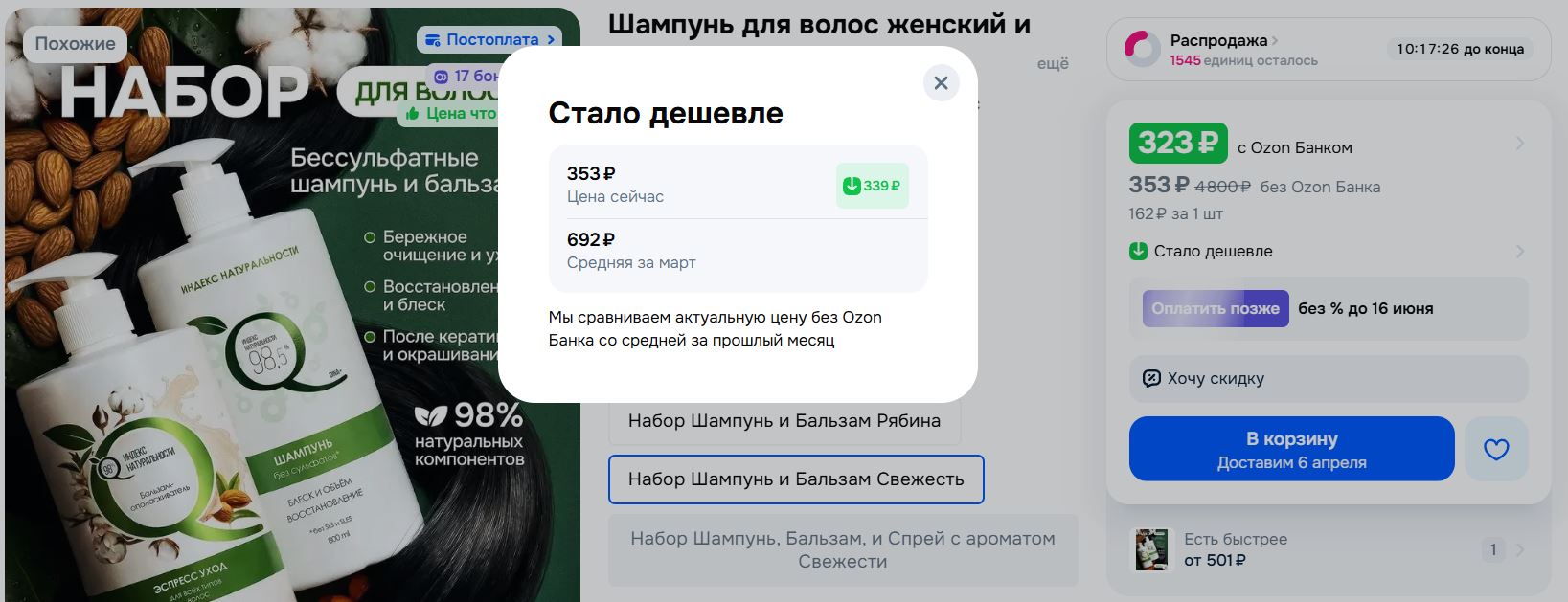This screenshot has width=1568, height=602.
Task: Click the green price-drop 339 ₽ badge
Action: [x=872, y=186]
